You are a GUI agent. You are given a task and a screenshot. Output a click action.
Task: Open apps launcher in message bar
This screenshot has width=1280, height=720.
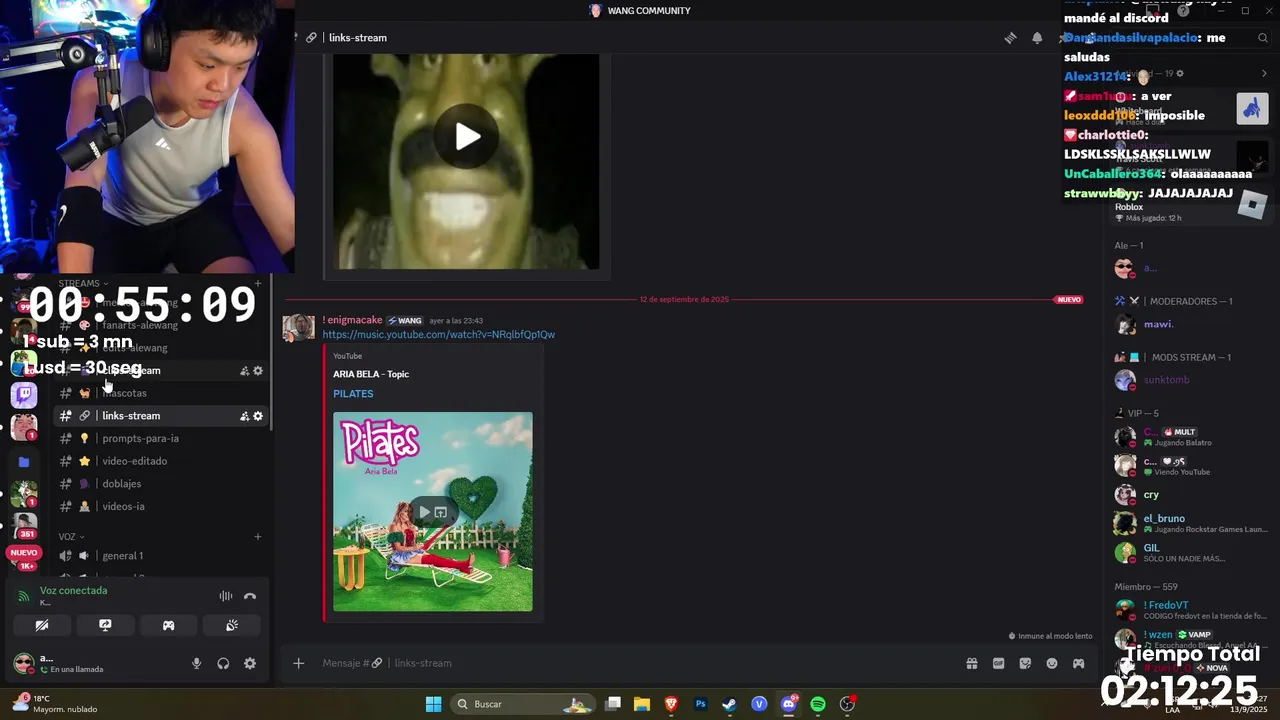[x=1078, y=663]
